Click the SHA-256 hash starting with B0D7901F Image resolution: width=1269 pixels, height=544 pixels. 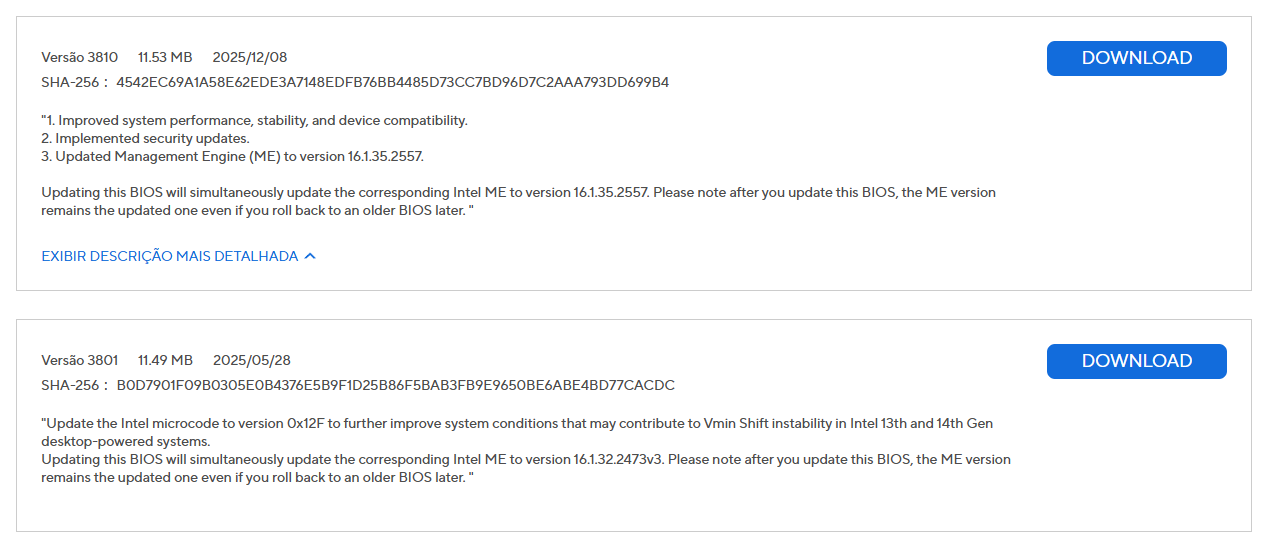click(395, 385)
